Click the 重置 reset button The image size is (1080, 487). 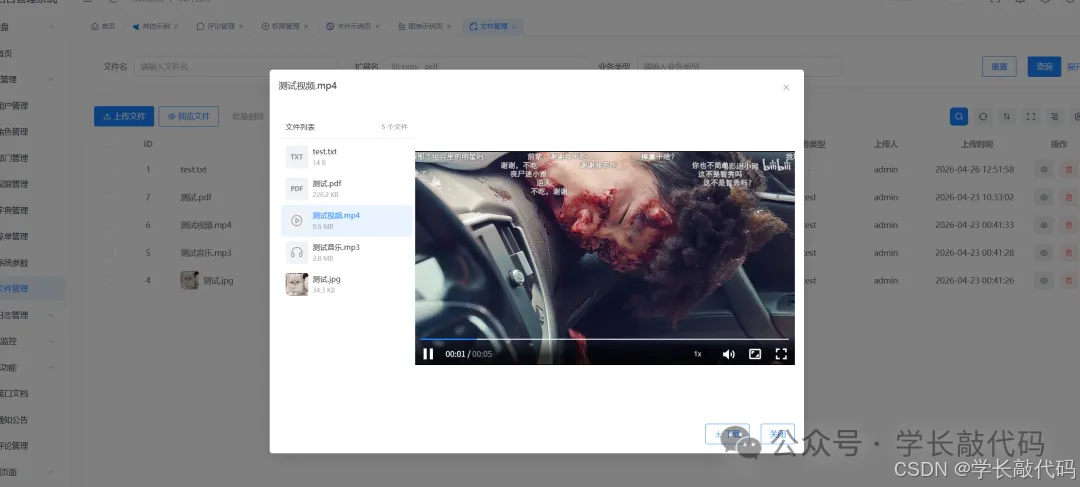click(999, 67)
